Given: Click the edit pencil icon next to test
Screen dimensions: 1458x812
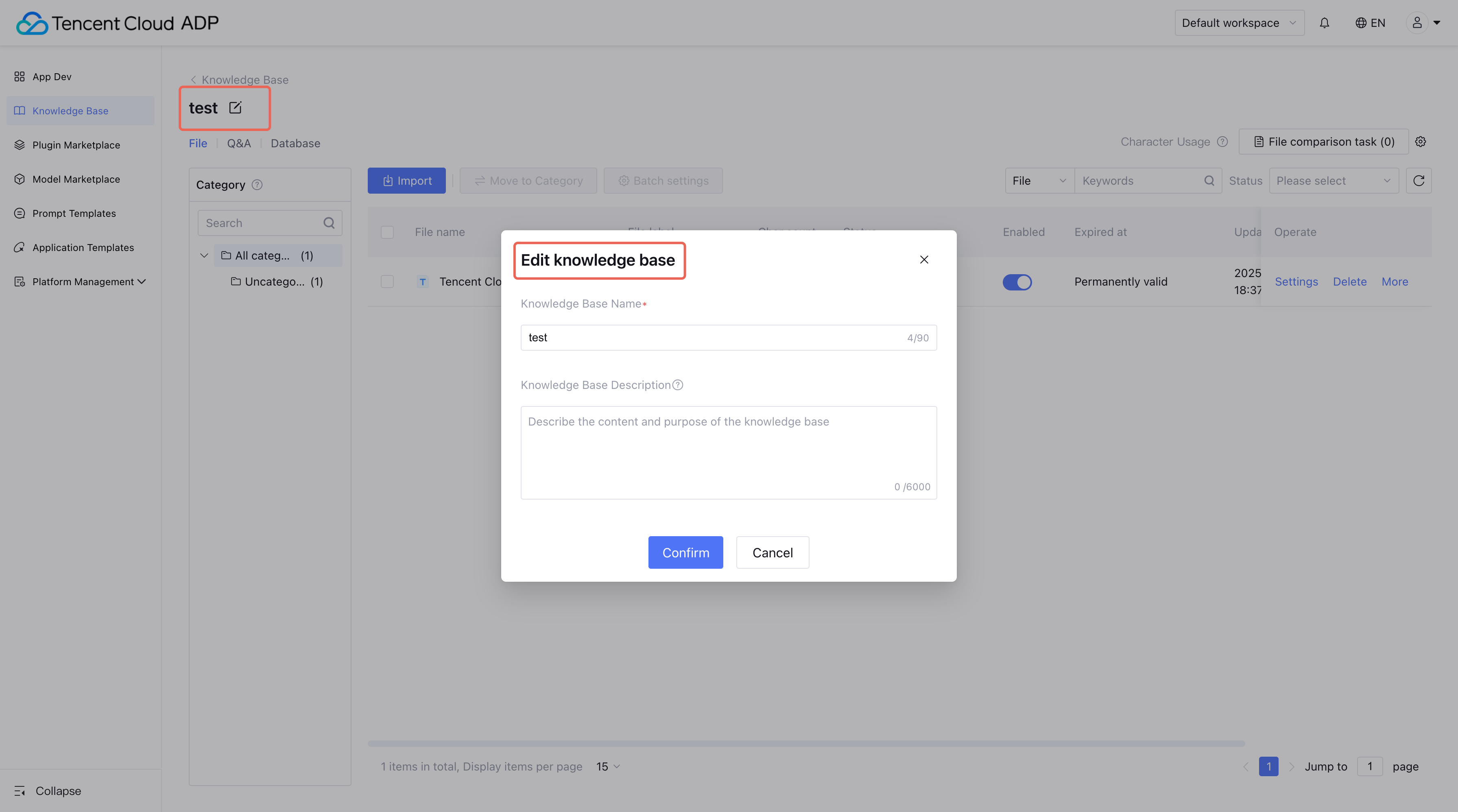Looking at the screenshot, I should [235, 107].
